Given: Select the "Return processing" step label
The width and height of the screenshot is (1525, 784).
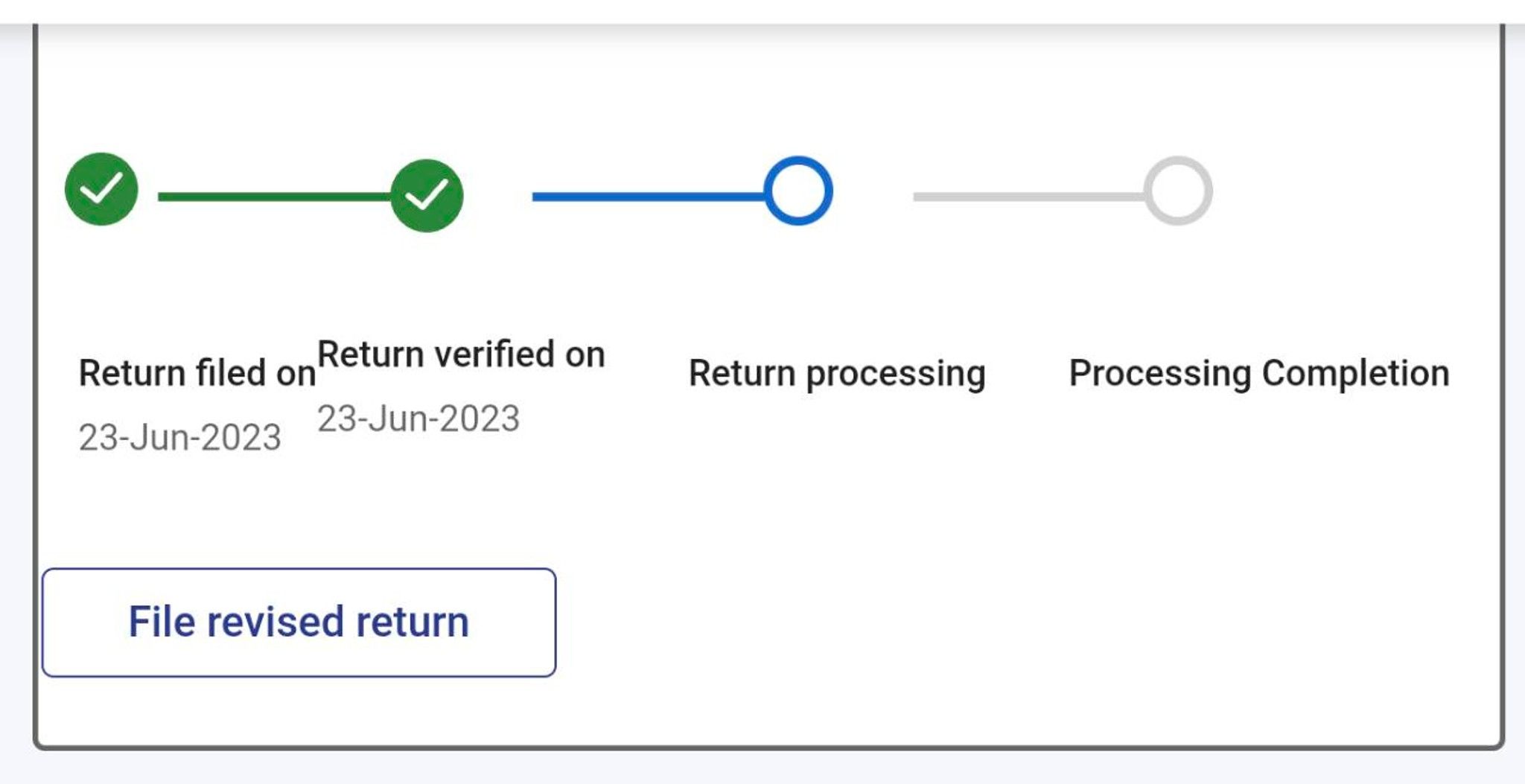Looking at the screenshot, I should tap(837, 373).
